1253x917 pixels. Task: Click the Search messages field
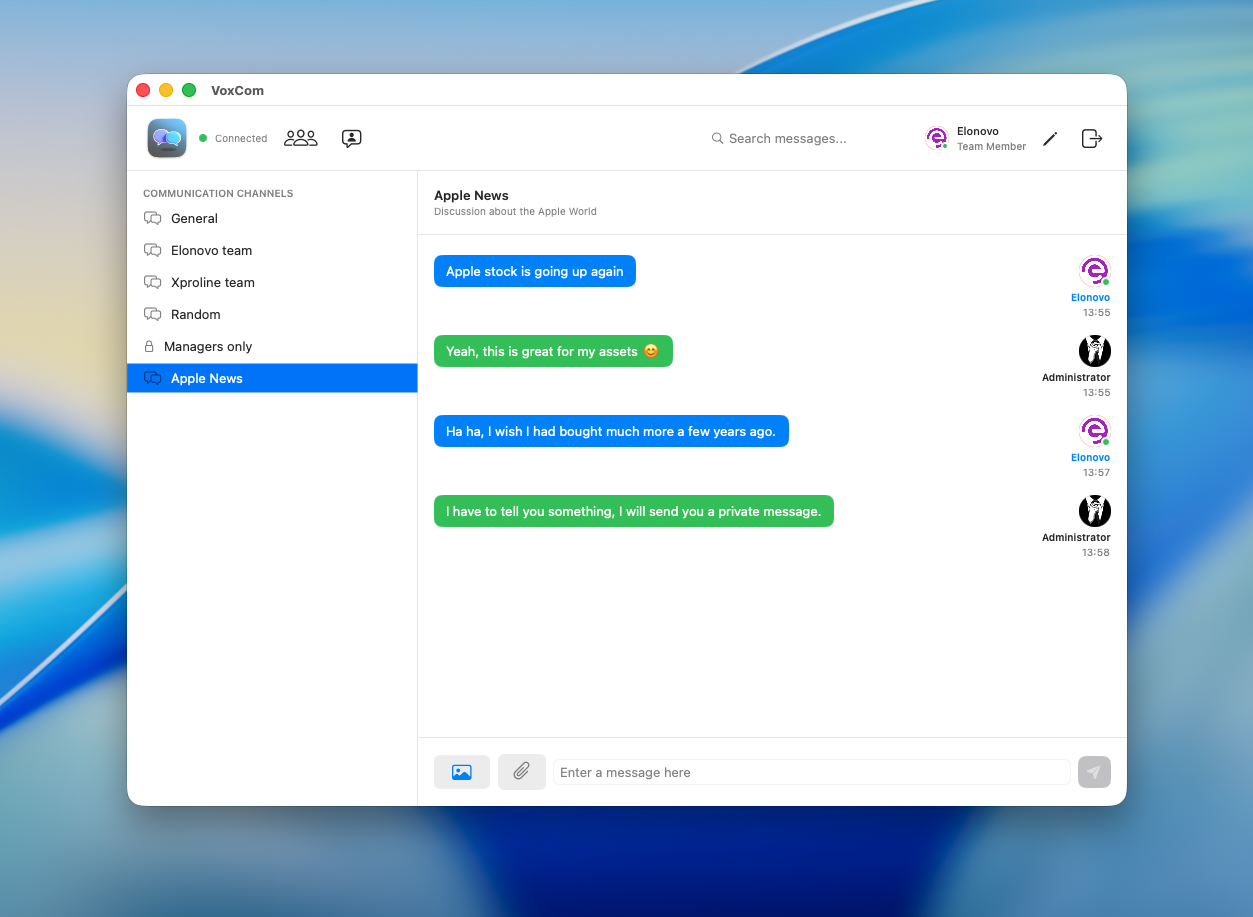pos(787,138)
